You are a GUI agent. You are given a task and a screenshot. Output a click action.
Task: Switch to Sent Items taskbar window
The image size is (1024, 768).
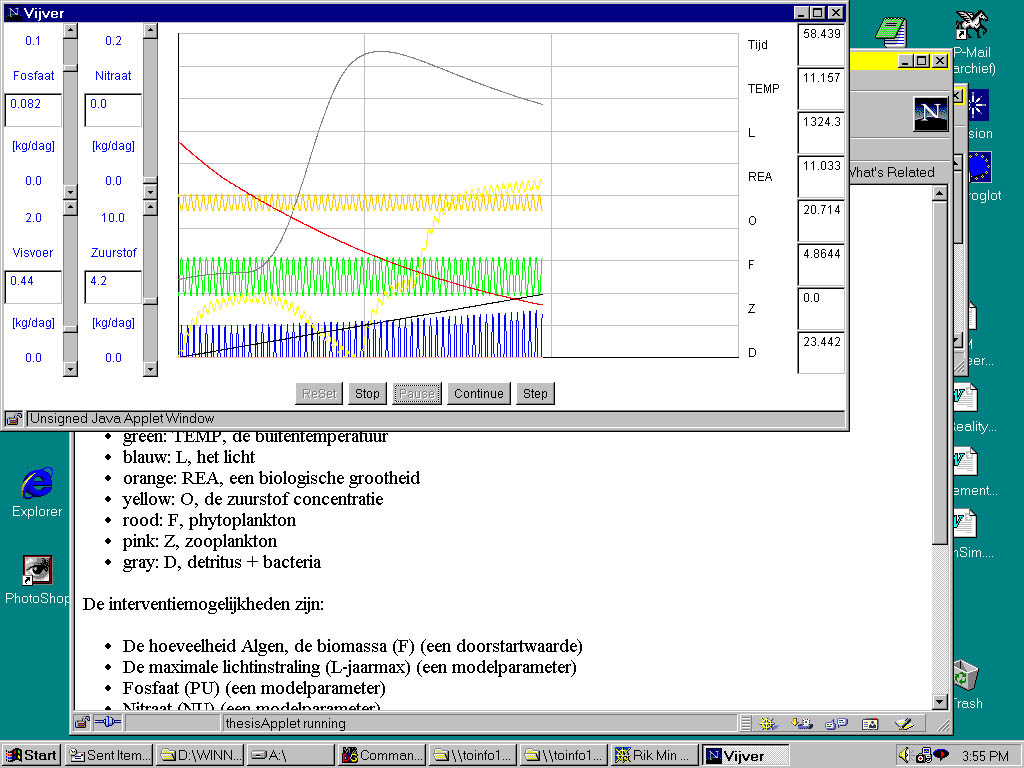point(110,756)
